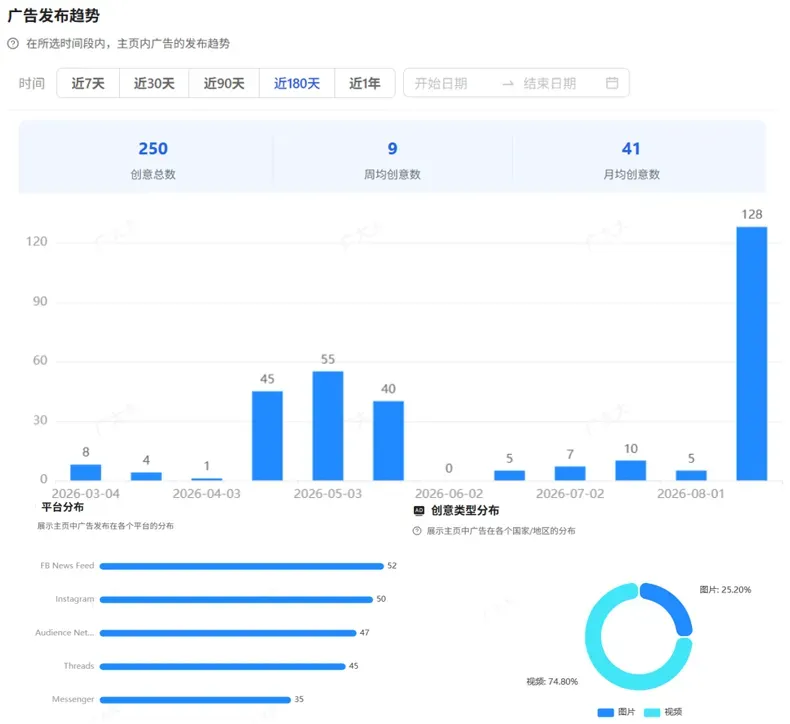The height and width of the screenshot is (724, 790).
Task: Click the value 35 beside Messenger
Action: coord(299,700)
